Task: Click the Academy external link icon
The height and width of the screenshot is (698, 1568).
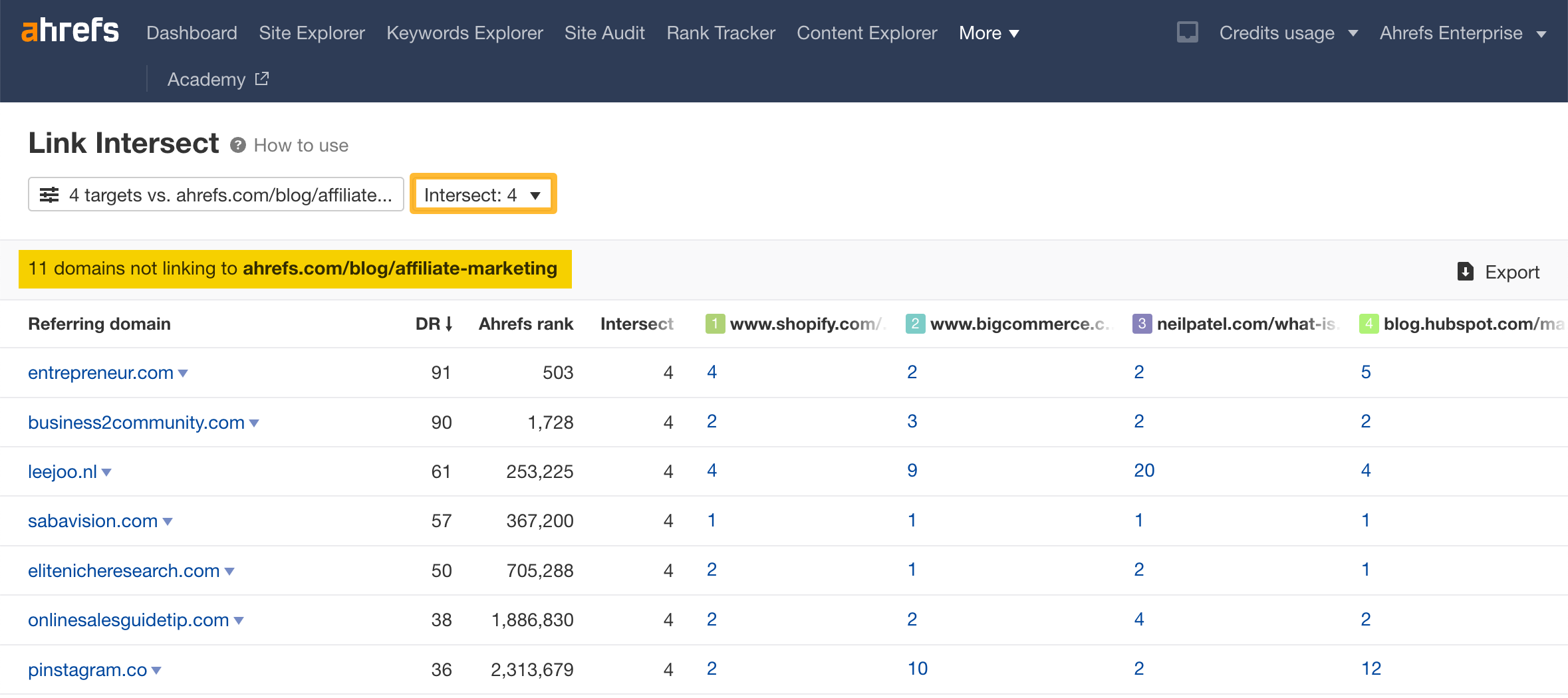Action: [x=262, y=78]
